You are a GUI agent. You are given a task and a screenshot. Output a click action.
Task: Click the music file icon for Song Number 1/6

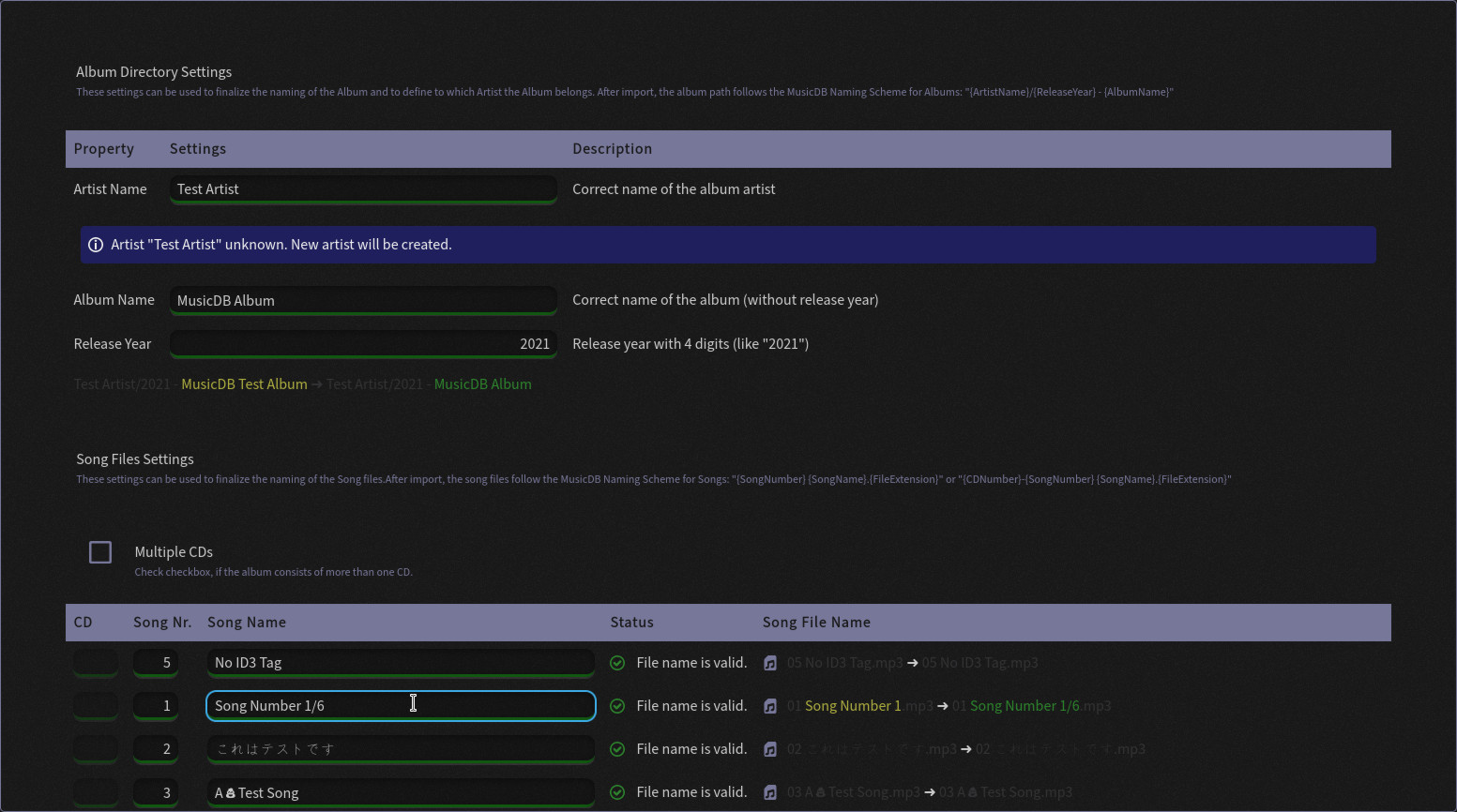[x=770, y=706]
